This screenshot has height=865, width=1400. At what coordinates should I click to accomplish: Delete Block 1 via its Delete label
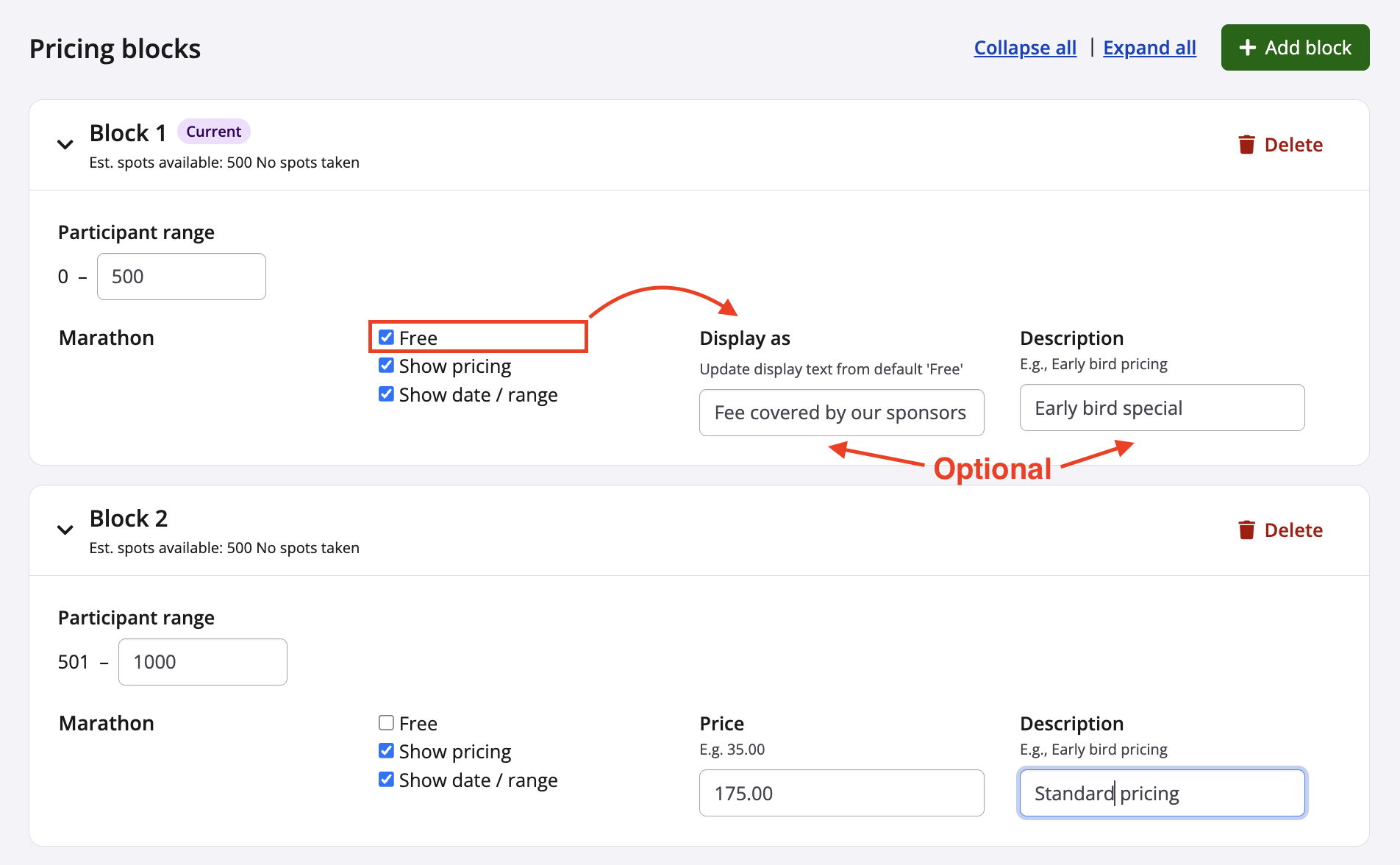pos(1293,145)
